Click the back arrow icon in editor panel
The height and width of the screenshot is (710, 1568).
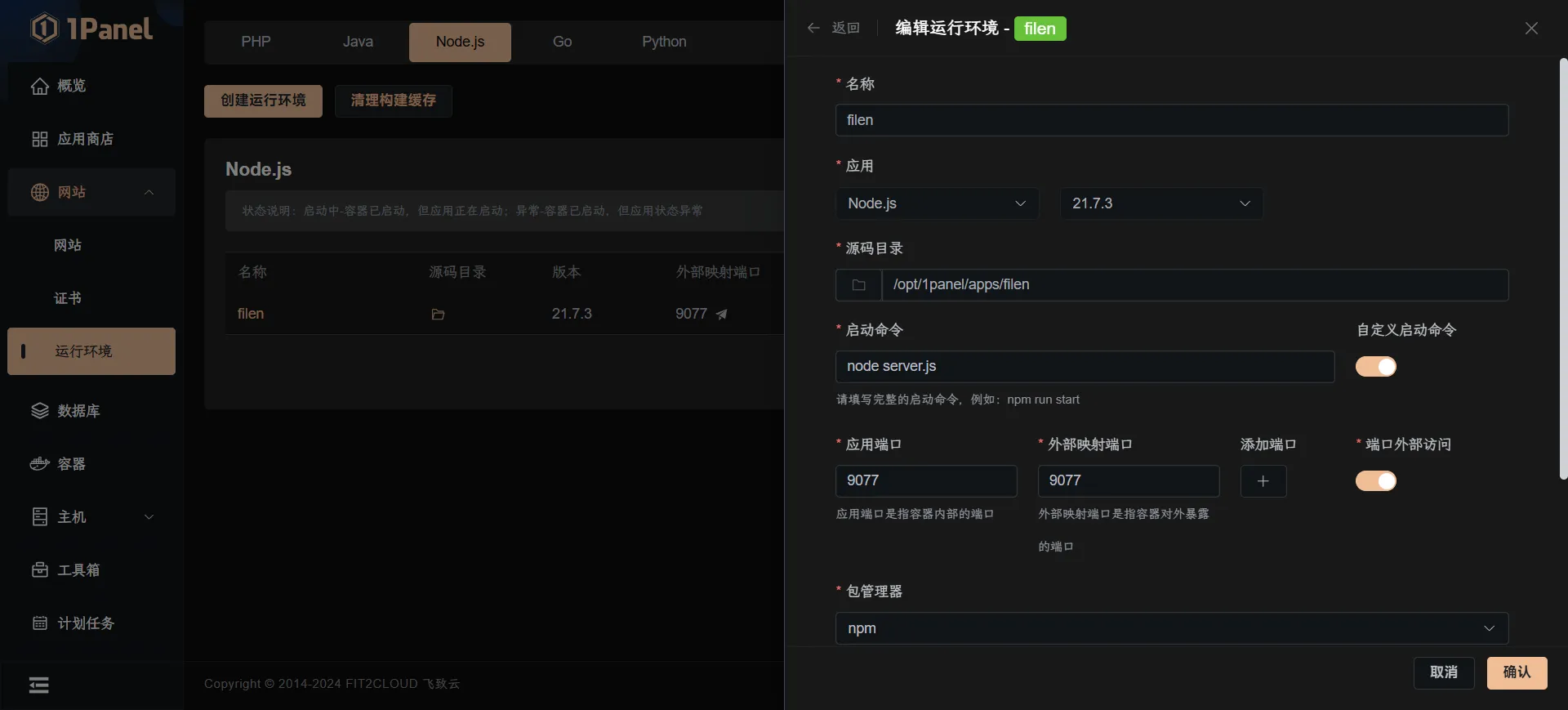tap(813, 28)
